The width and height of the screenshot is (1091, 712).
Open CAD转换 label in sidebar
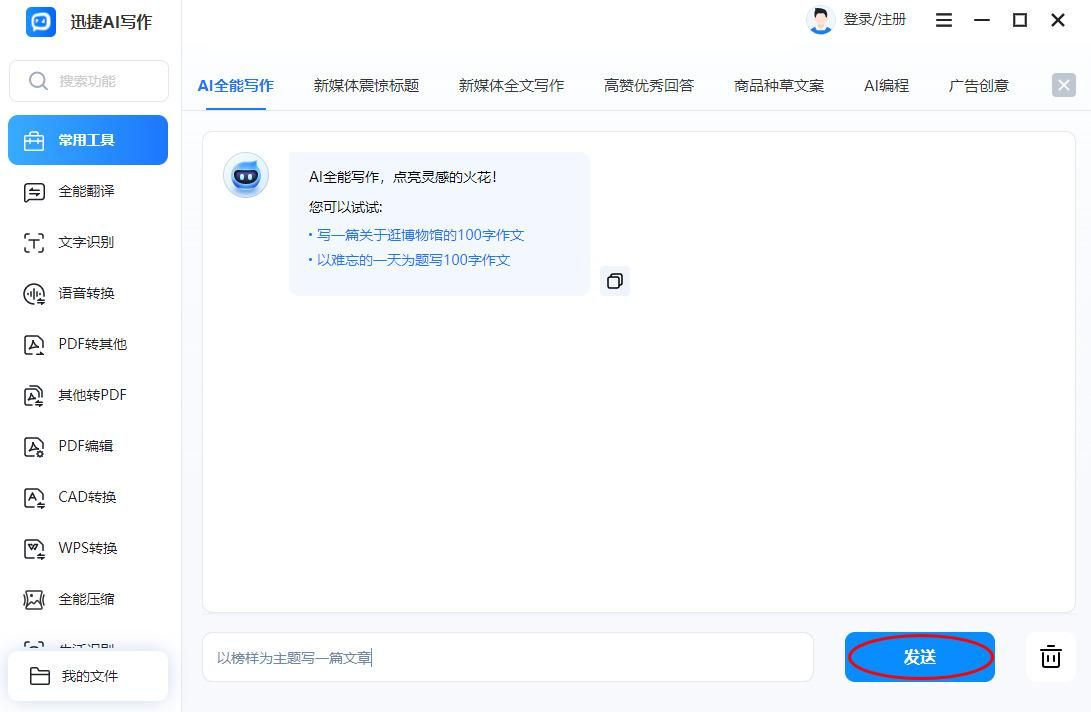click(88, 497)
